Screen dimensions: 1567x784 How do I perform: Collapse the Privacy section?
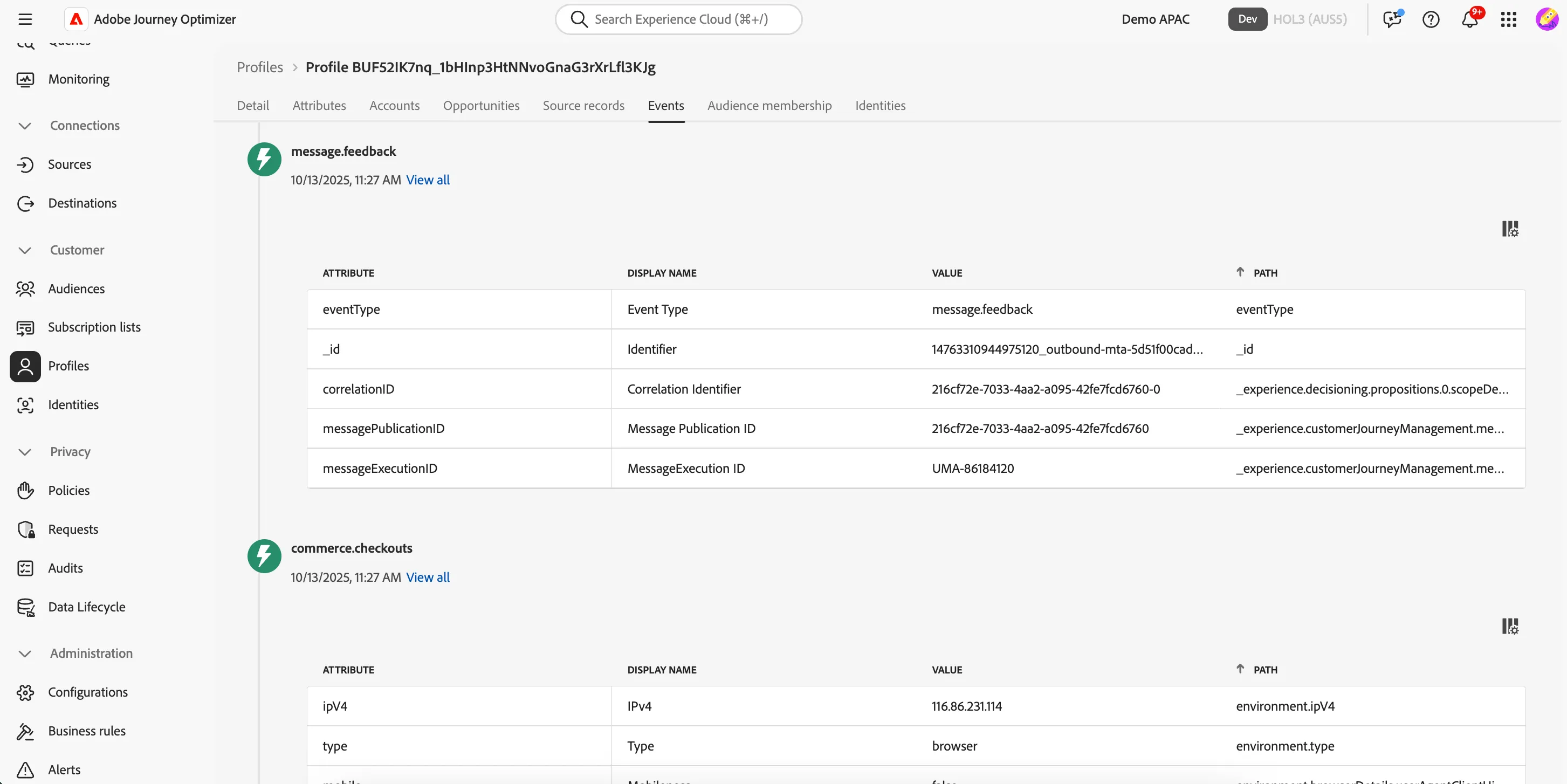[24, 452]
